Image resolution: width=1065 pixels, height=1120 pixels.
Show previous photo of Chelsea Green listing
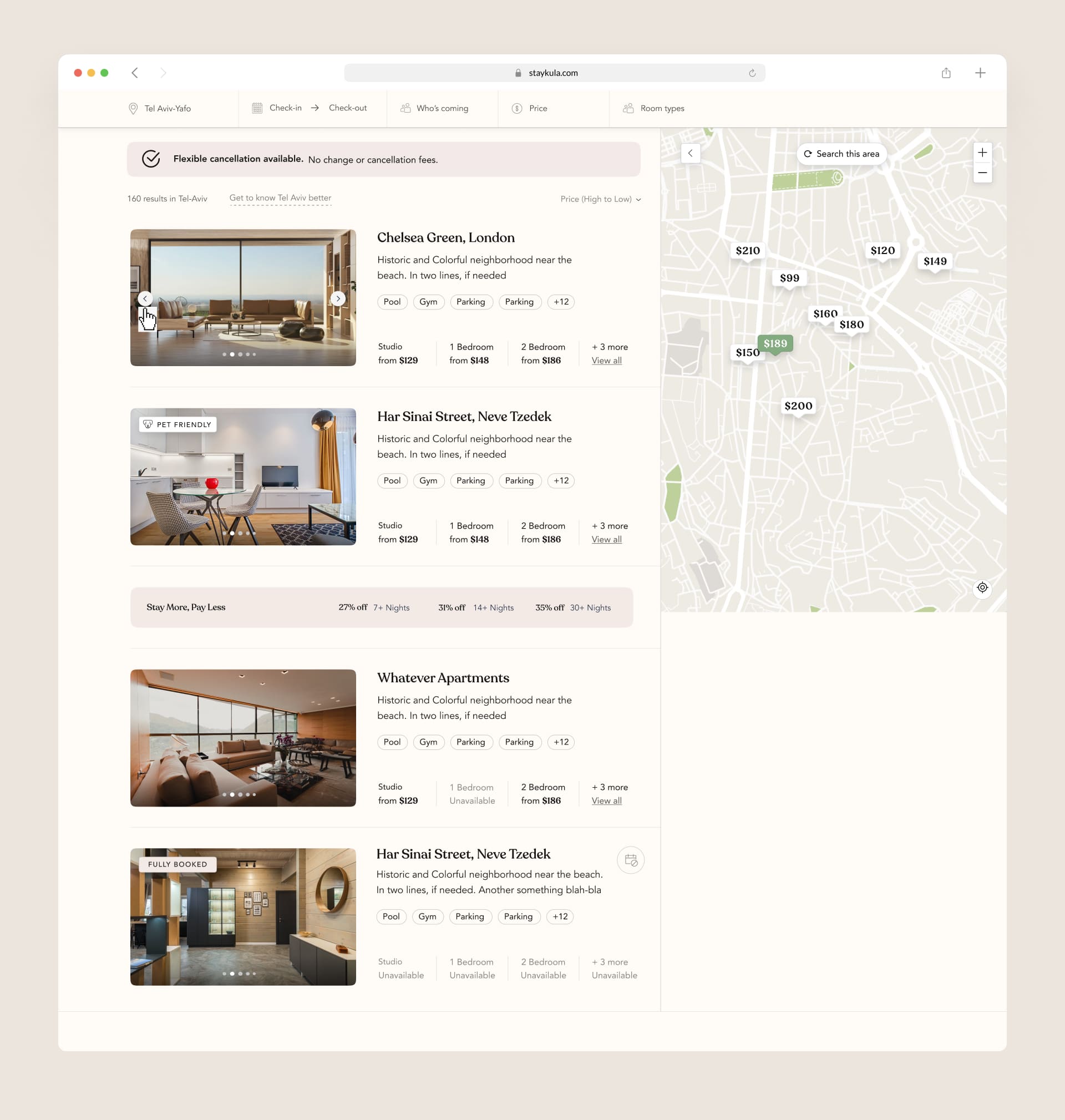145,298
